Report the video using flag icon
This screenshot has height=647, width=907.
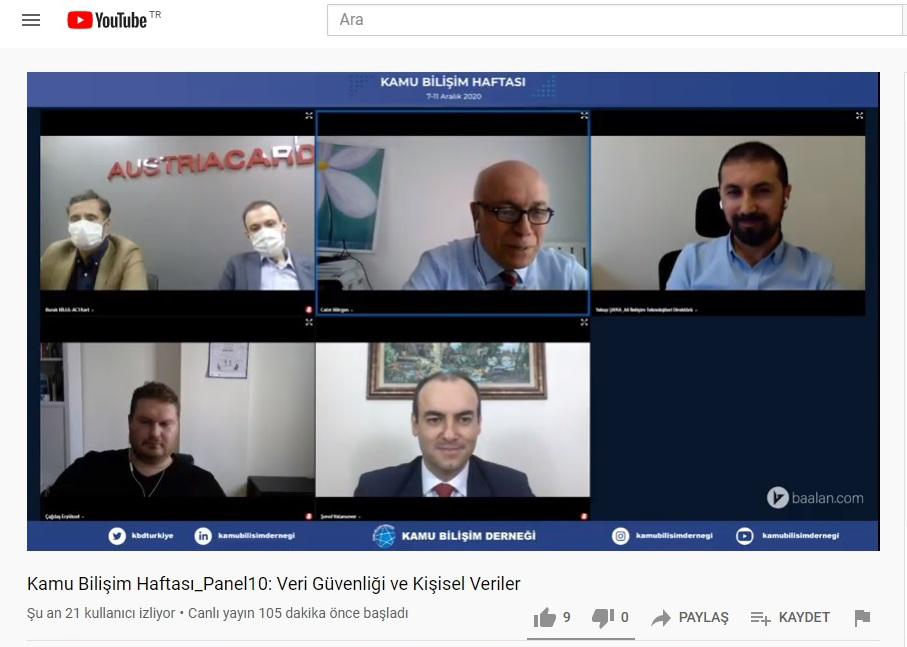862,618
